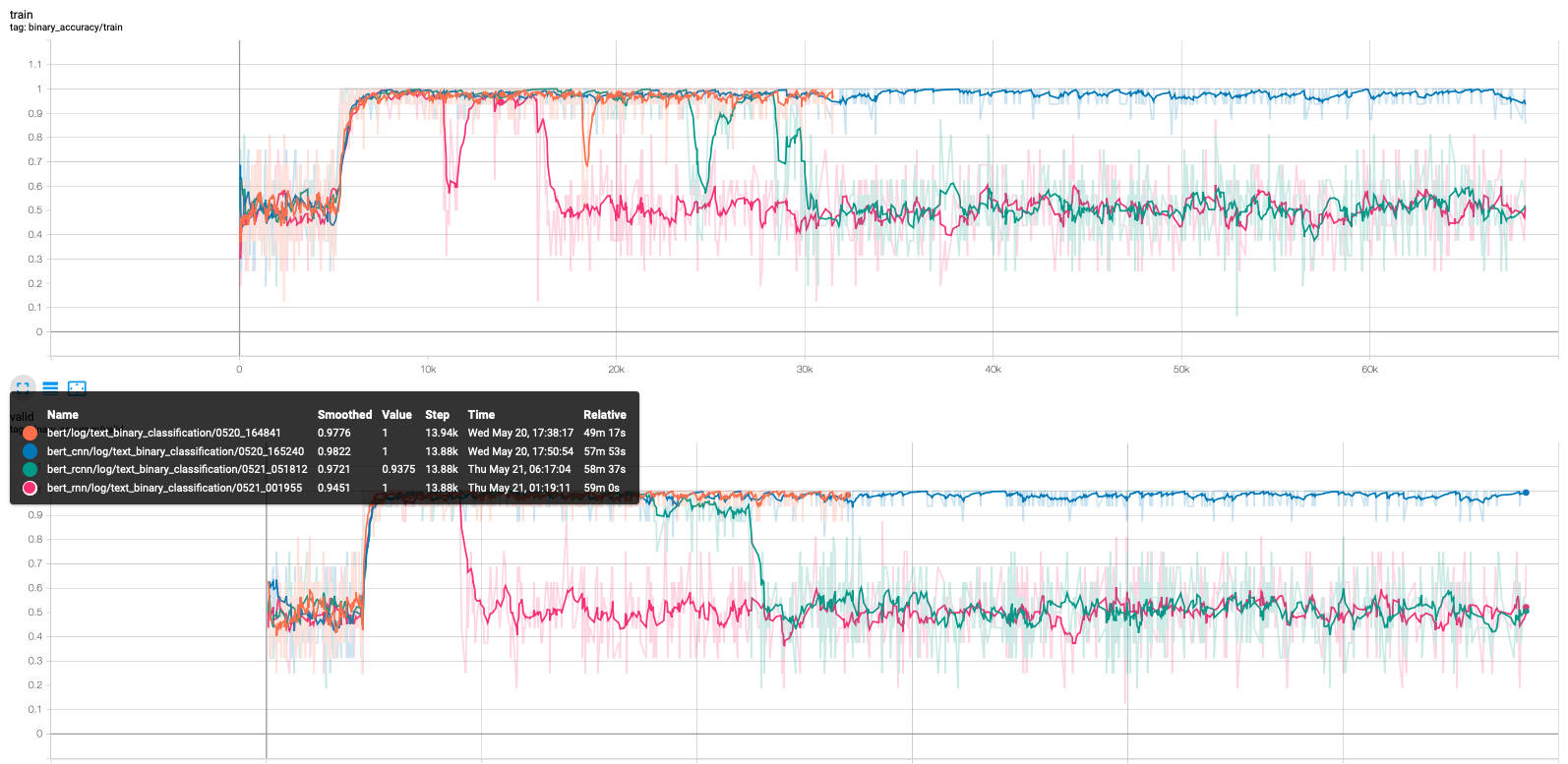Select the blue swatch of the bert_cnn run
Screen dimensions: 1568x764
tap(30, 451)
